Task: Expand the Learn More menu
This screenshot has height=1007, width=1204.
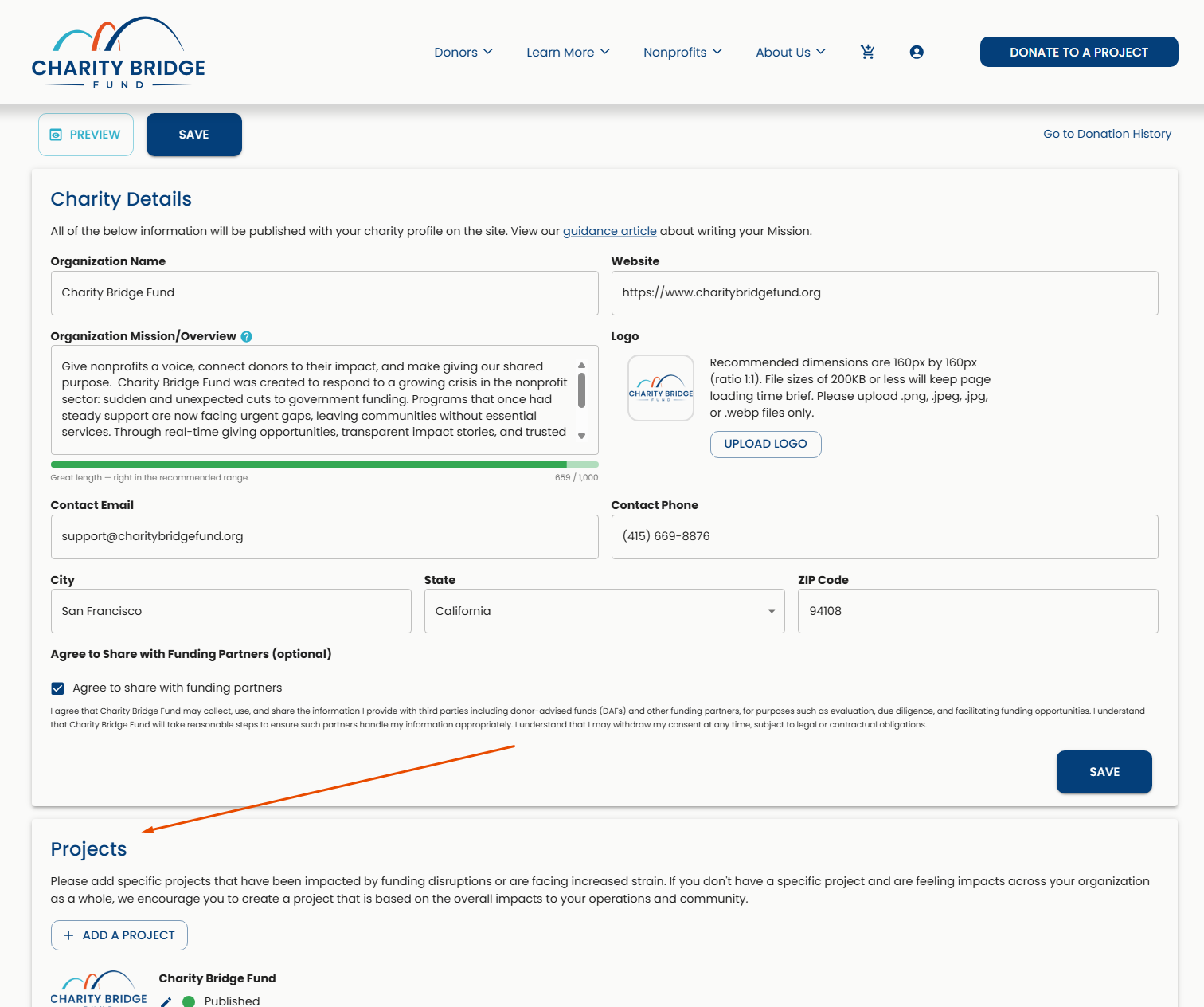Action: 568,52
